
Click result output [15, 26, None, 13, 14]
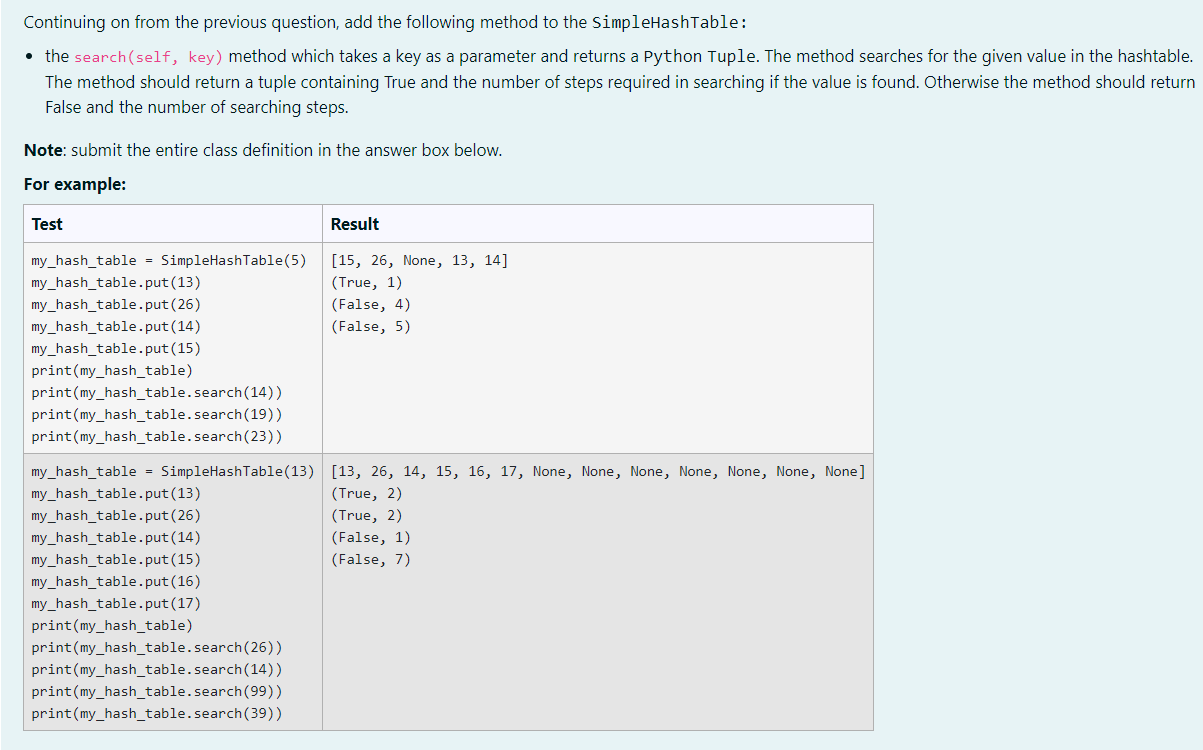click(418, 260)
